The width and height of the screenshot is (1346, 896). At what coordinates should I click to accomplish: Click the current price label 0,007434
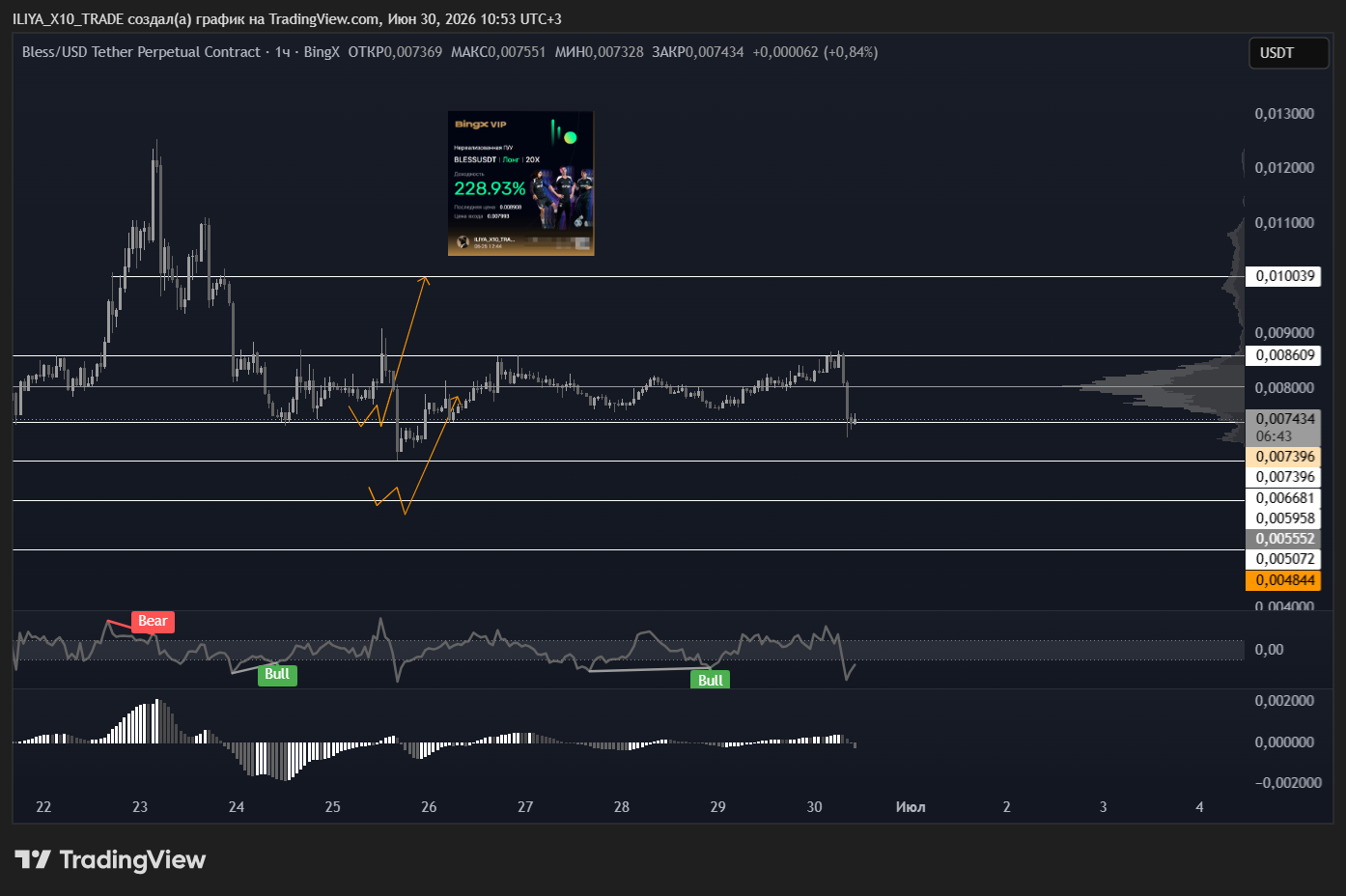click(1284, 419)
